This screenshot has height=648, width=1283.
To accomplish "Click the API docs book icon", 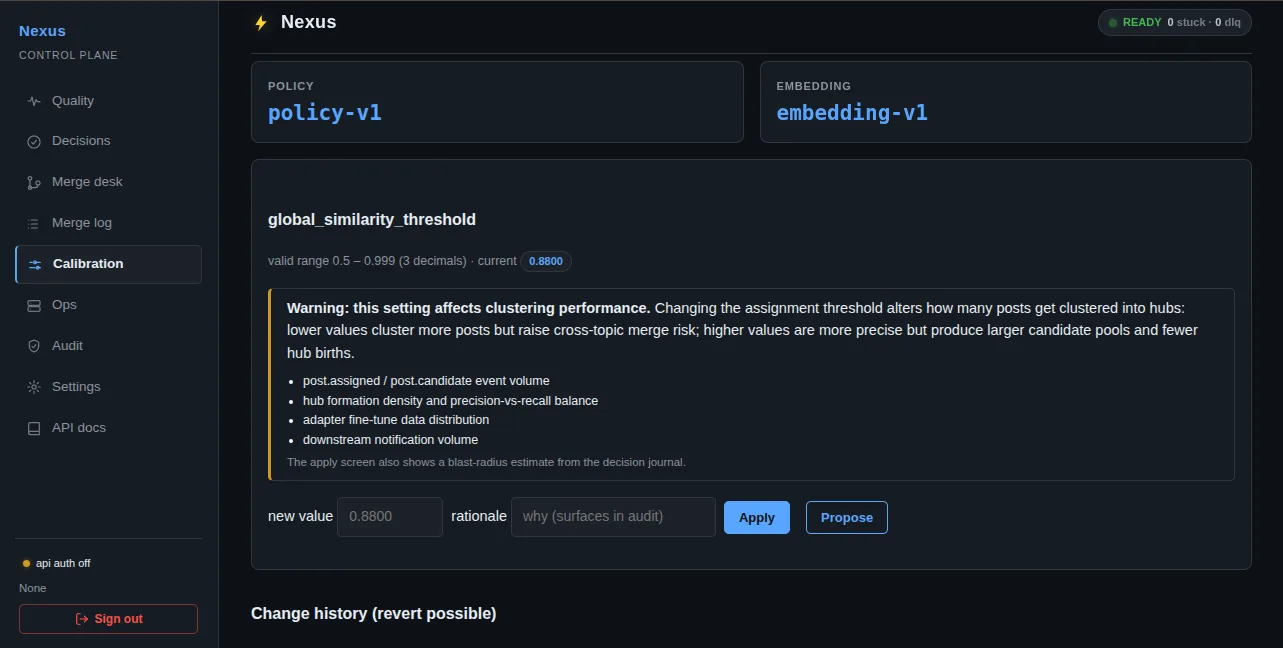I will (x=34, y=428).
